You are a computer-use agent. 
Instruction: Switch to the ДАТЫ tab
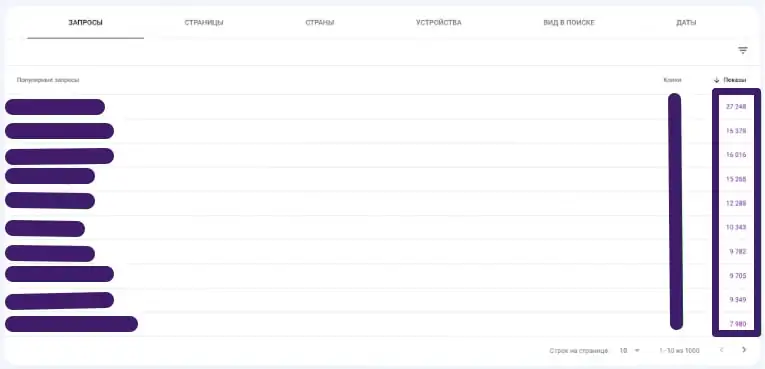pos(686,23)
